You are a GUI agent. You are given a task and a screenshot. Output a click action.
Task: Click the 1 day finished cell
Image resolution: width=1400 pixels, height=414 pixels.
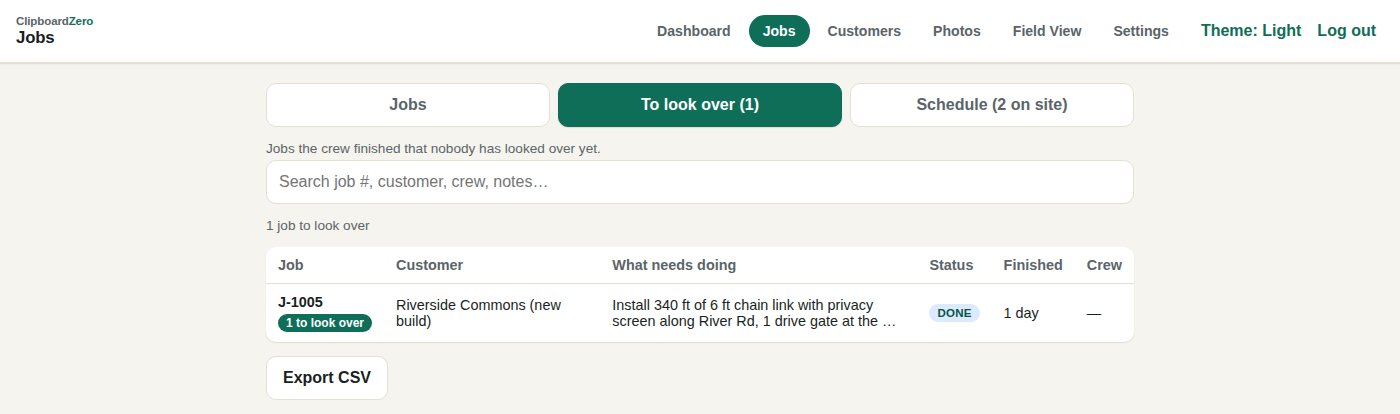(1021, 313)
